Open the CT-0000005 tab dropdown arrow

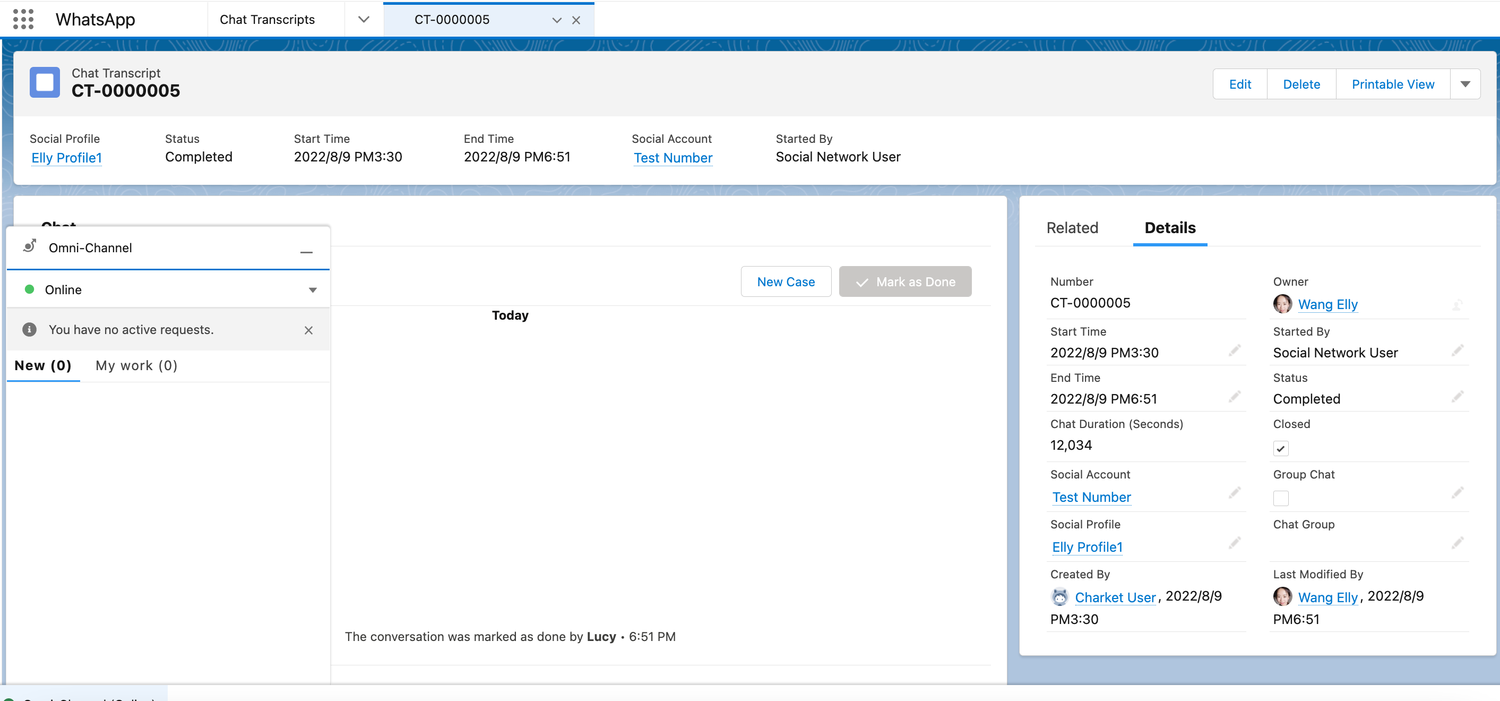tap(557, 20)
